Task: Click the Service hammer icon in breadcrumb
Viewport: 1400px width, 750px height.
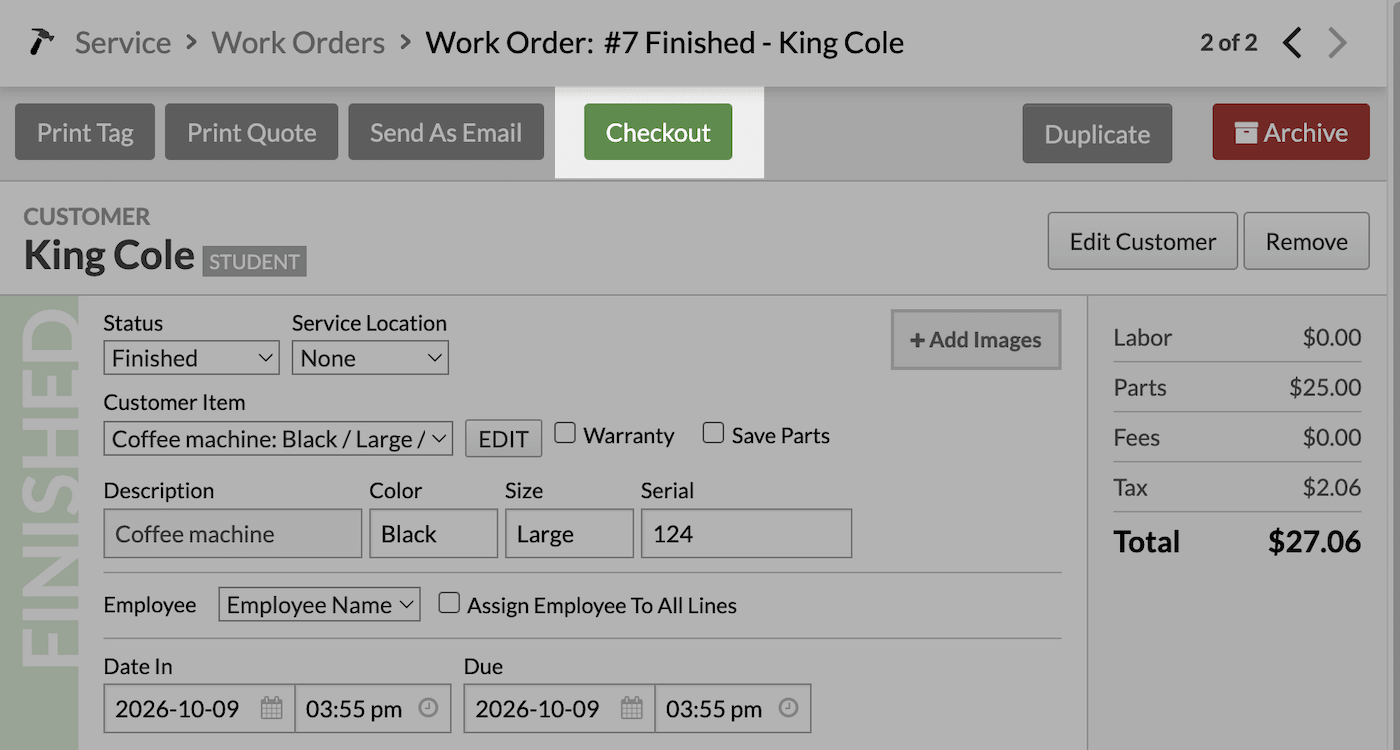Action: [42, 43]
